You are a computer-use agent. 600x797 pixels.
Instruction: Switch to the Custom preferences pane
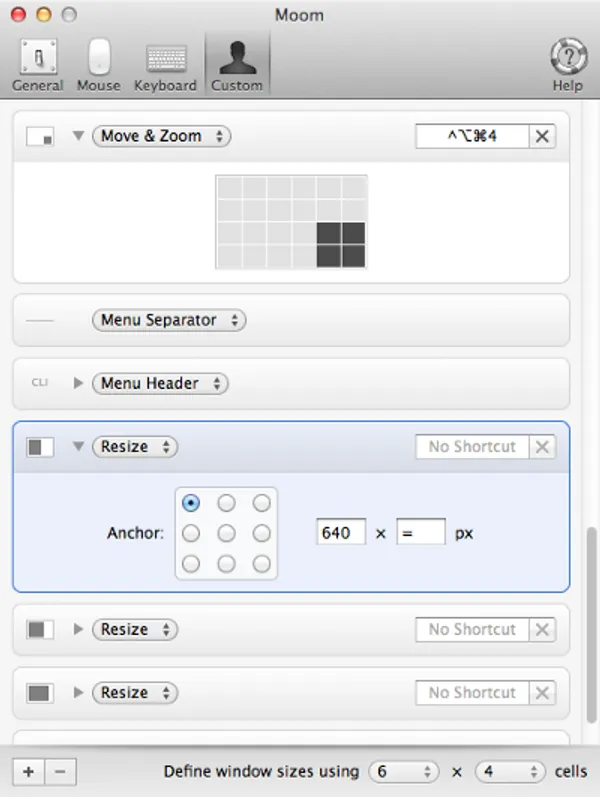pyautogui.click(x=237, y=66)
